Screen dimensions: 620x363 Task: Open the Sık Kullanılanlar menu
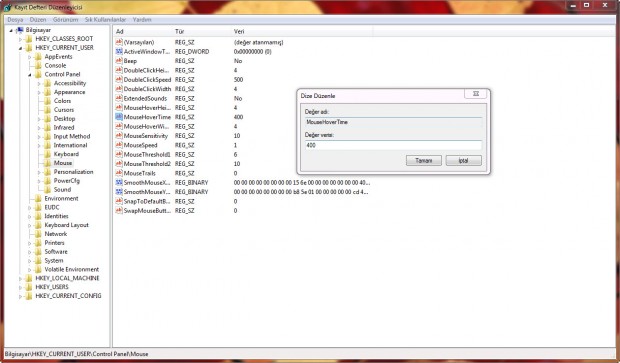click(105, 19)
